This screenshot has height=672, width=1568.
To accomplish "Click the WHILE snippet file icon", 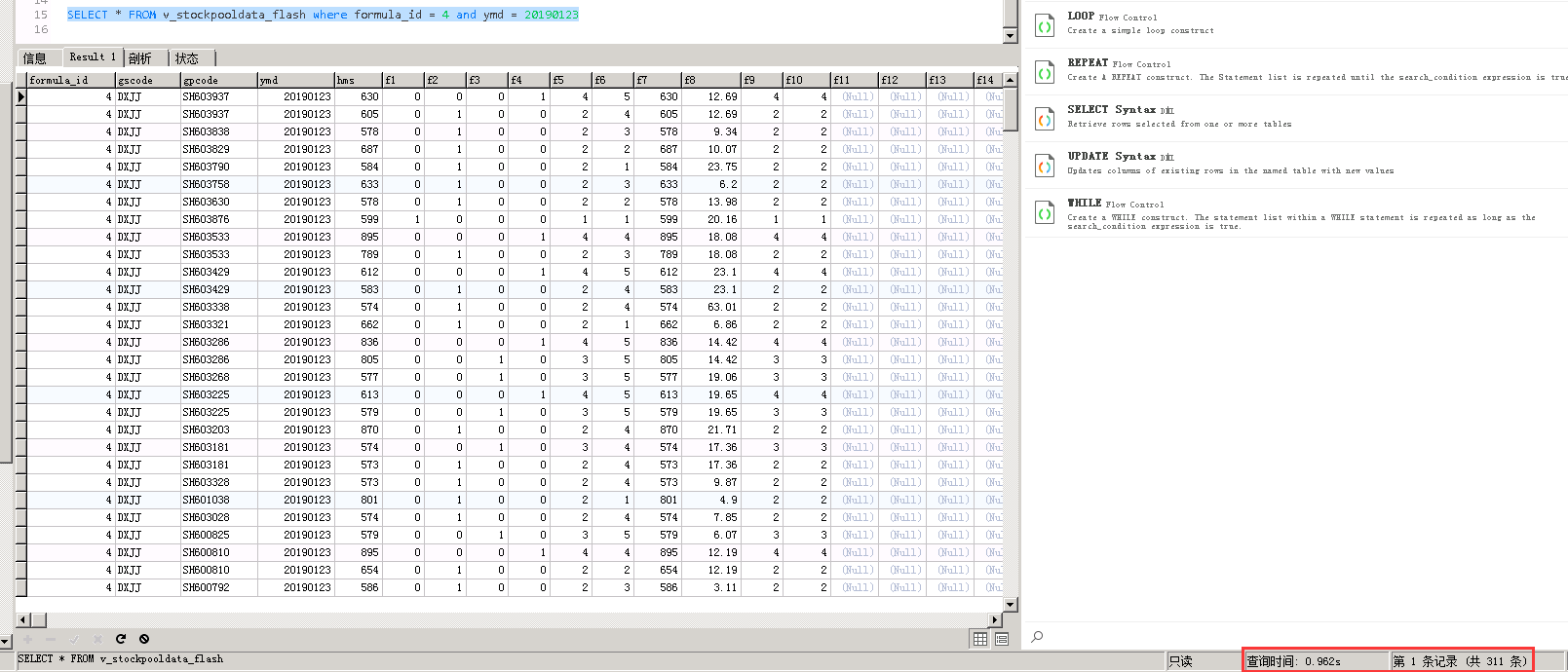I will (x=1045, y=212).
